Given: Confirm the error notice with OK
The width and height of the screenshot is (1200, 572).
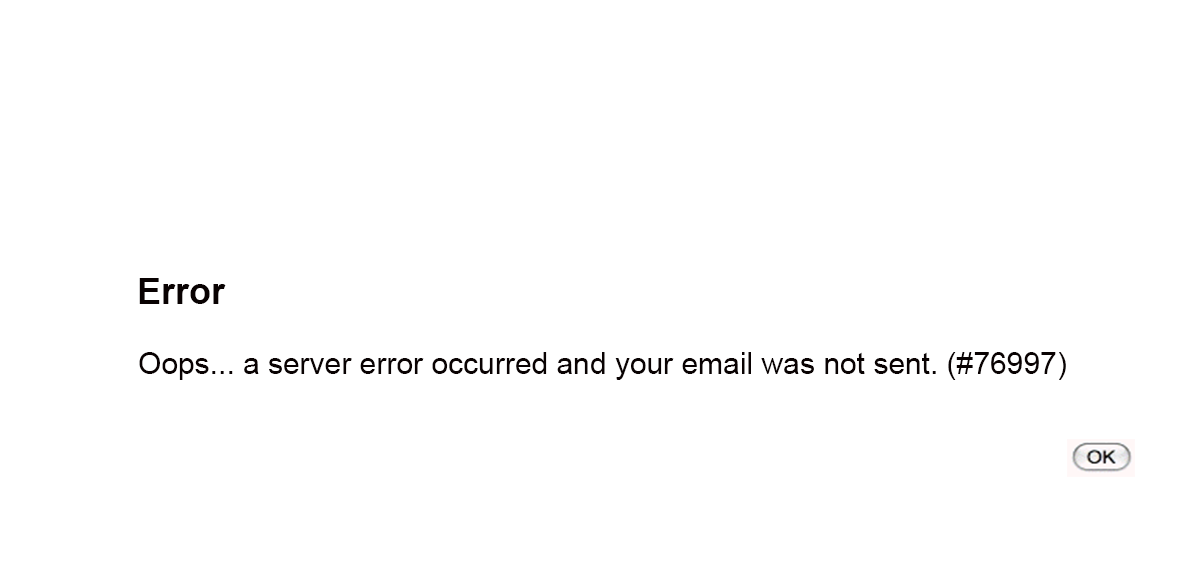Looking at the screenshot, I should [1101, 457].
